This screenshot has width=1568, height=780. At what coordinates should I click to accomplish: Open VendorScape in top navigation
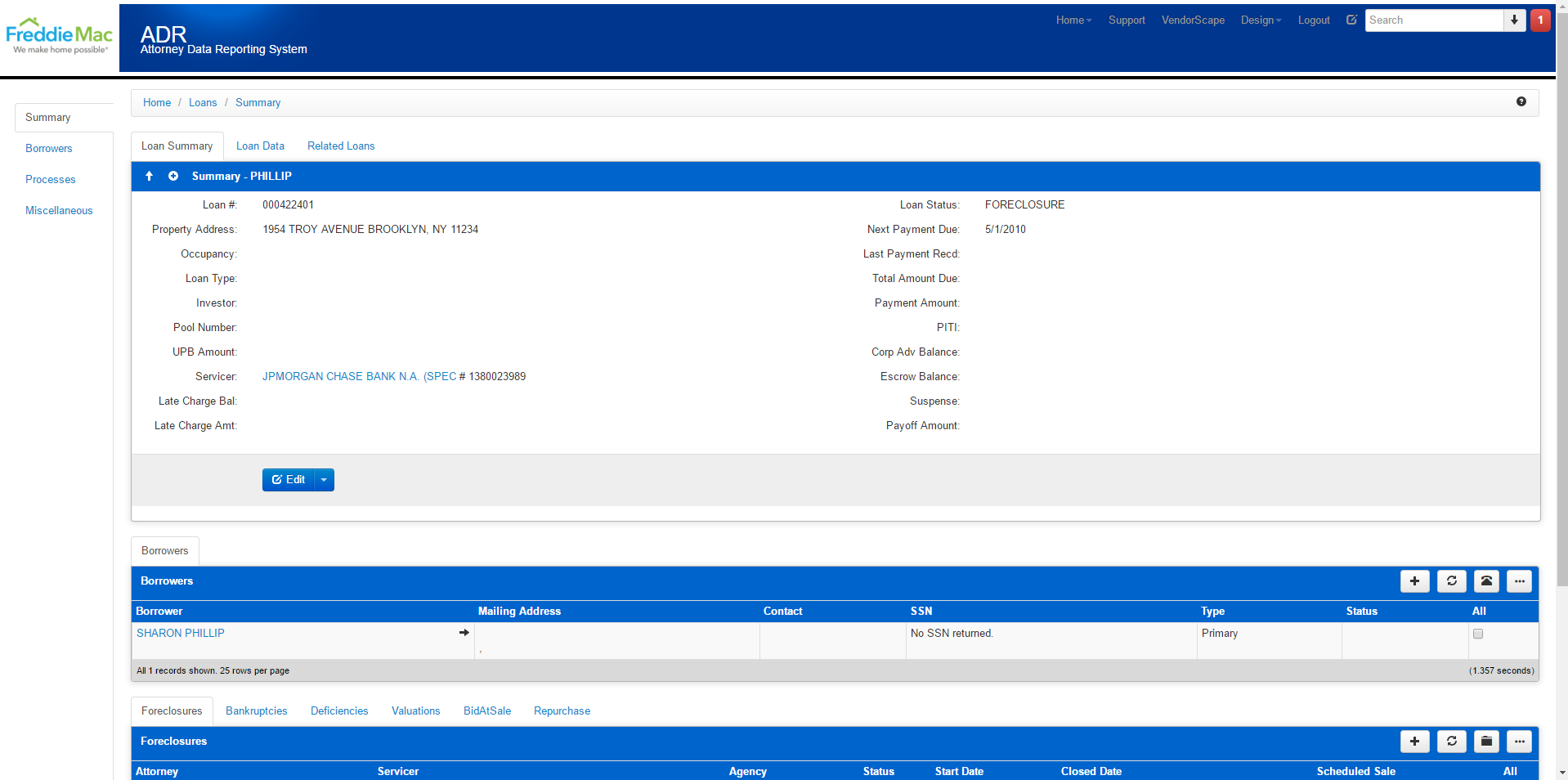pos(1193,20)
